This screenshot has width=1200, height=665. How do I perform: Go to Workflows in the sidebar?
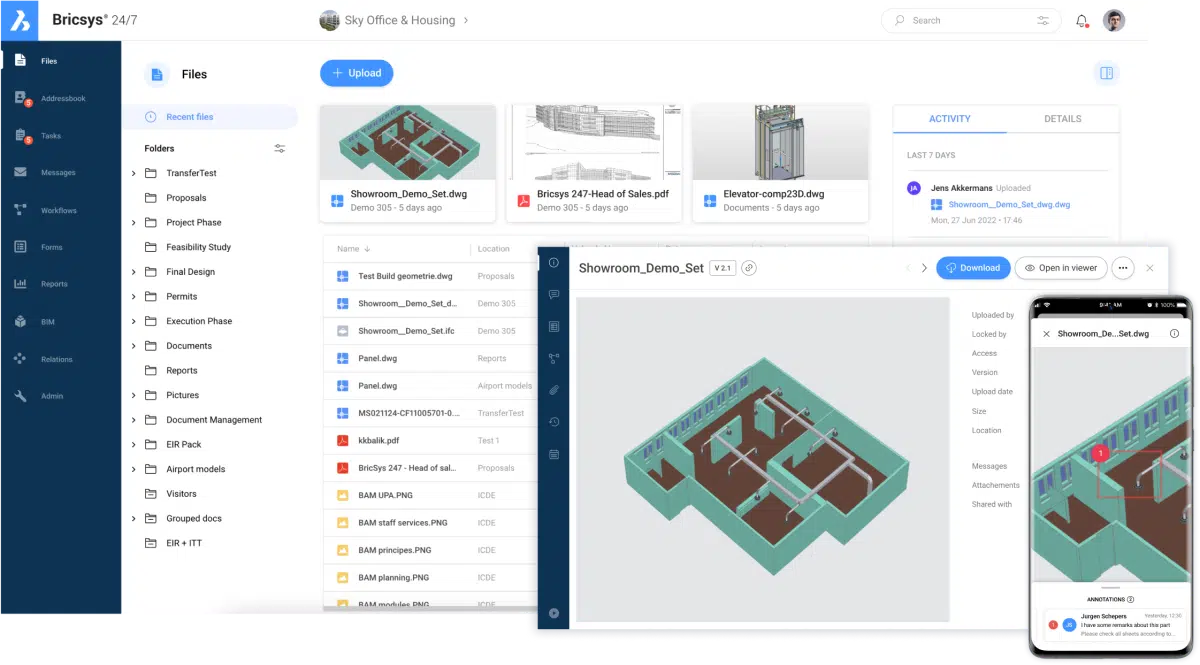[21, 210]
